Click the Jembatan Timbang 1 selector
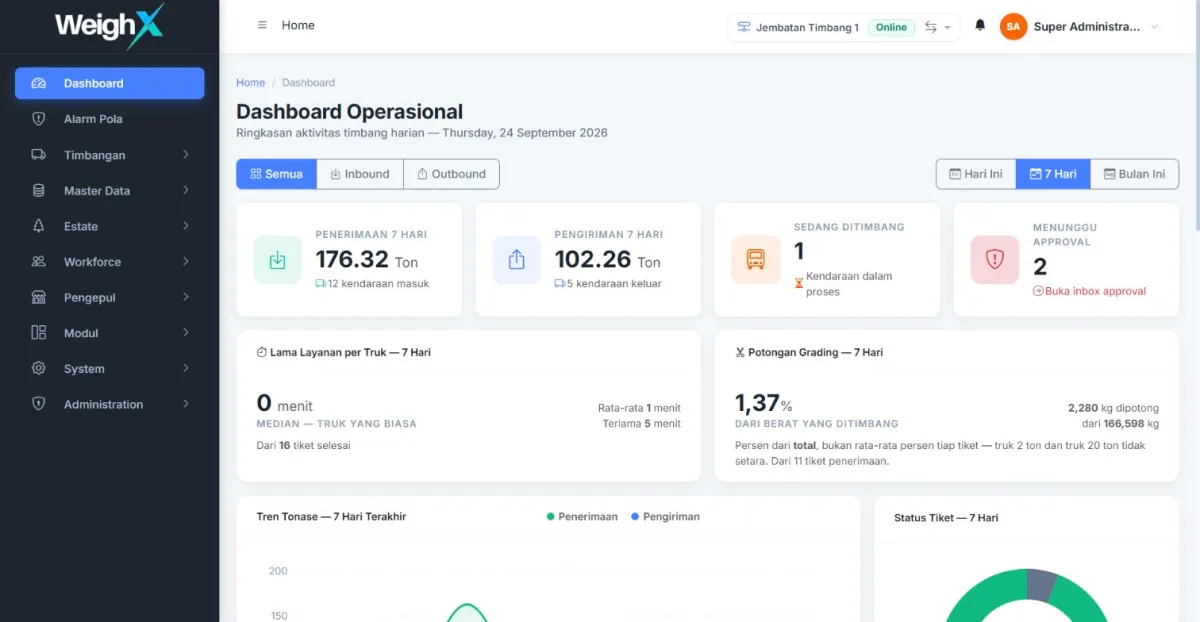Viewport: 1200px width, 622px height. click(843, 27)
